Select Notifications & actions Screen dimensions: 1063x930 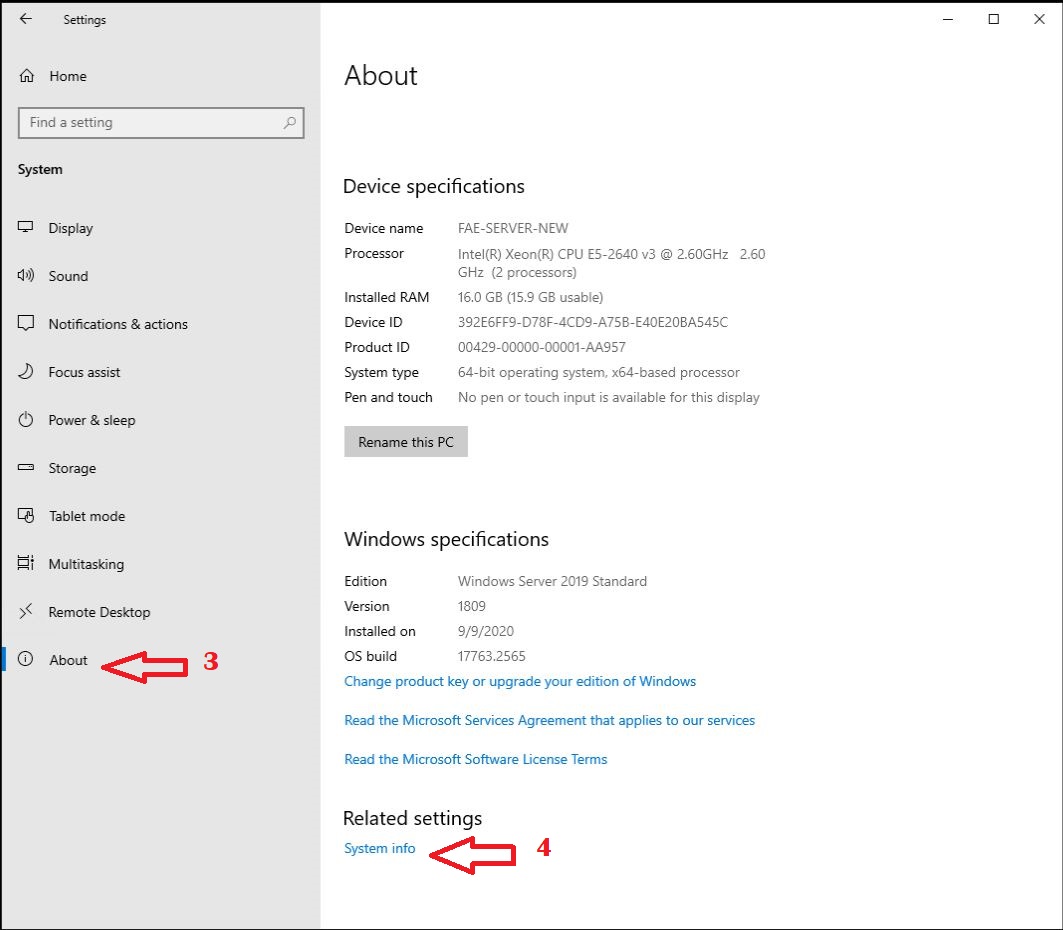(118, 325)
